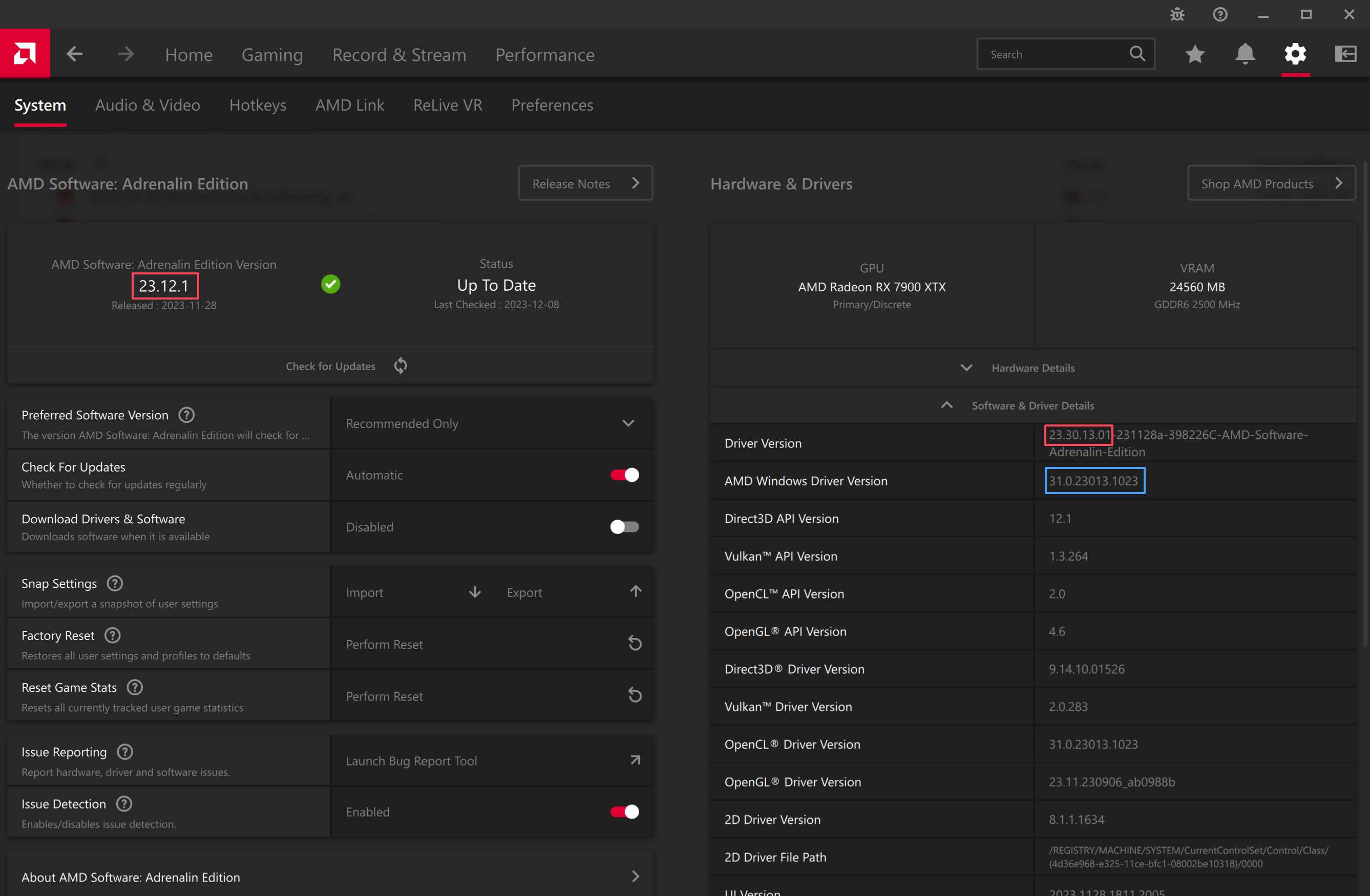Click the back navigation arrow
The width and height of the screenshot is (1370, 896).
coord(75,54)
